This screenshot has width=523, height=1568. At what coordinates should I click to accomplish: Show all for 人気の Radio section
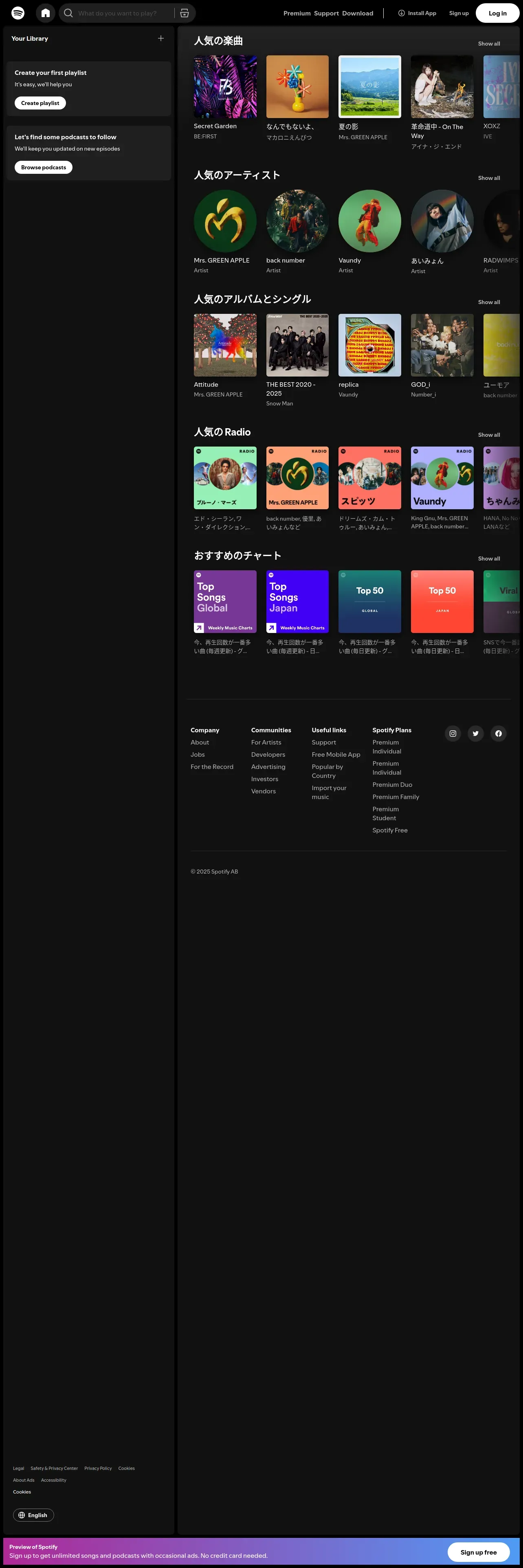(489, 435)
